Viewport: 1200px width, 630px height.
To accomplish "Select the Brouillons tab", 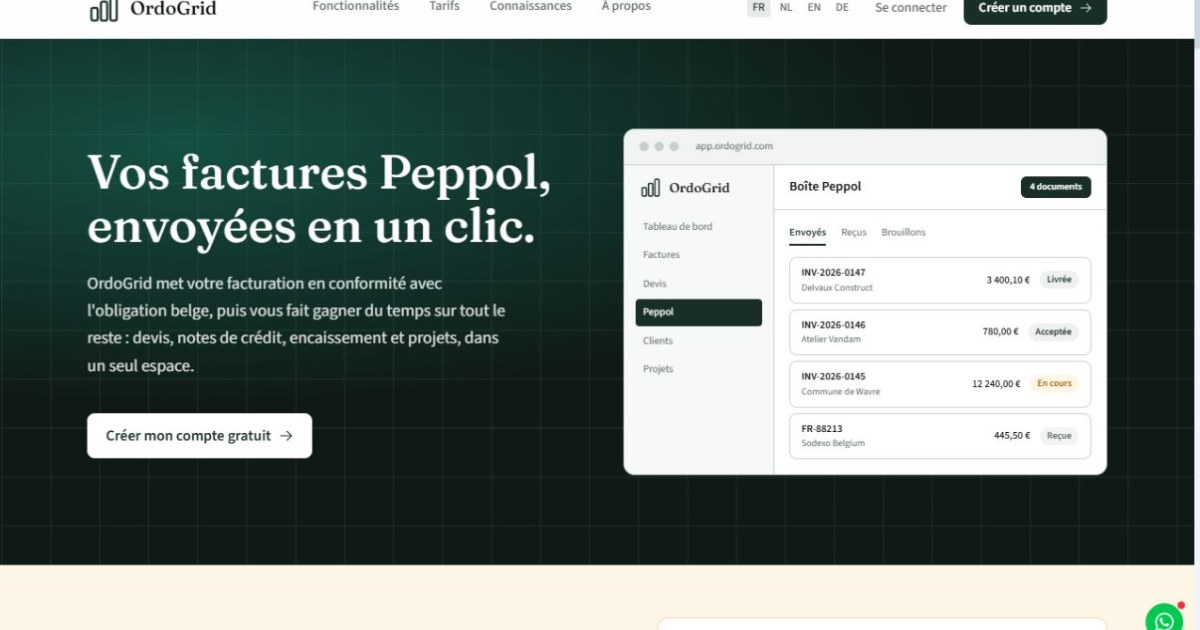I will (x=904, y=232).
